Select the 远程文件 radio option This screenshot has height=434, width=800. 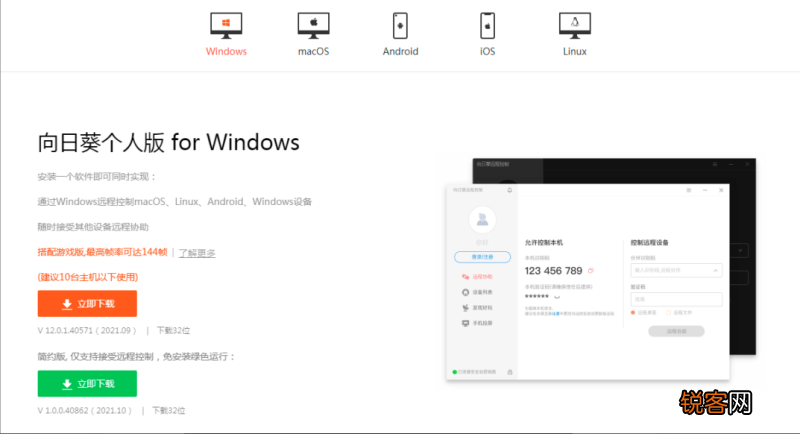coord(679,313)
